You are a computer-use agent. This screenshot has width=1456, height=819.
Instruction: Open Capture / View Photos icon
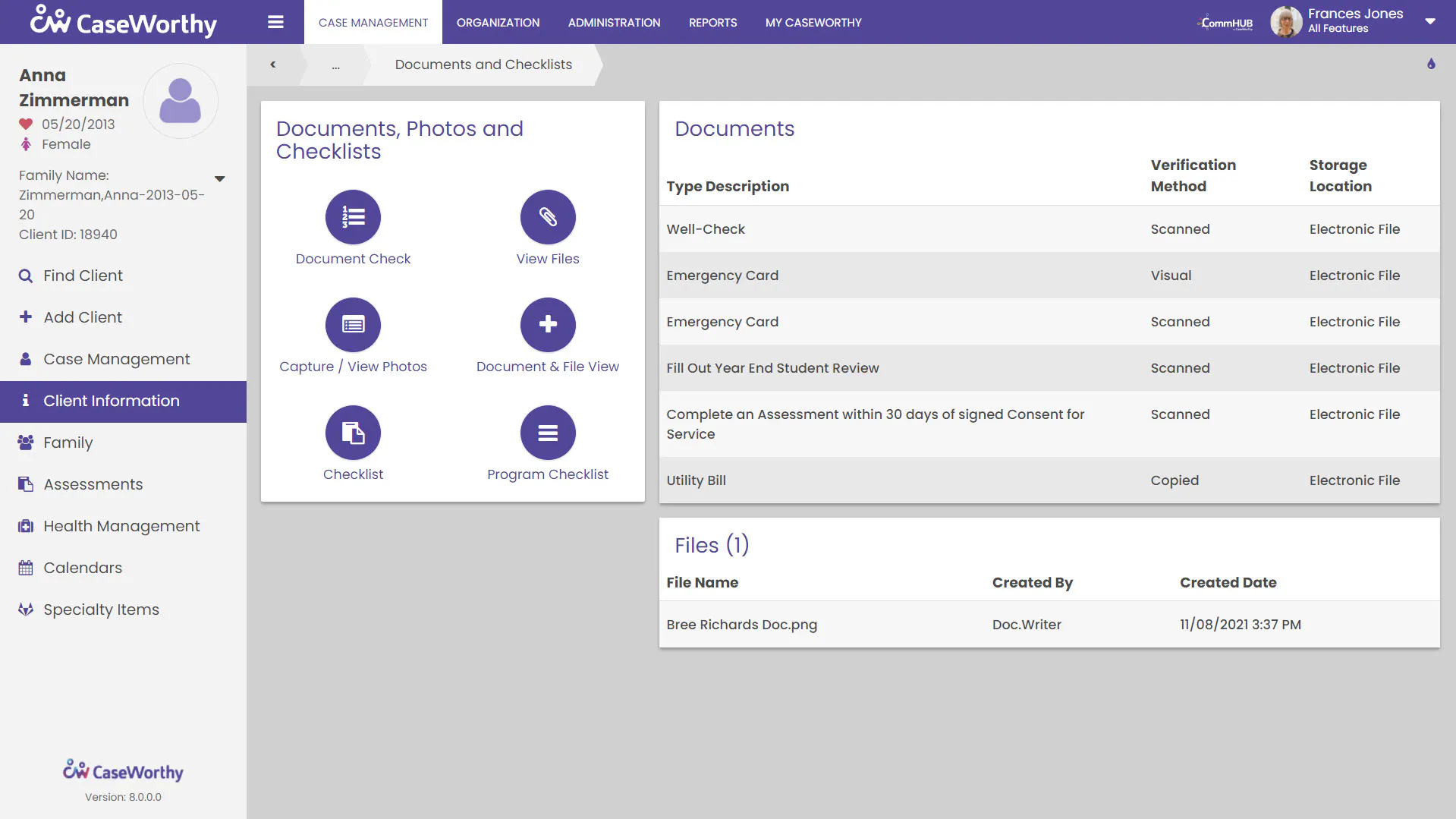pyautogui.click(x=353, y=325)
